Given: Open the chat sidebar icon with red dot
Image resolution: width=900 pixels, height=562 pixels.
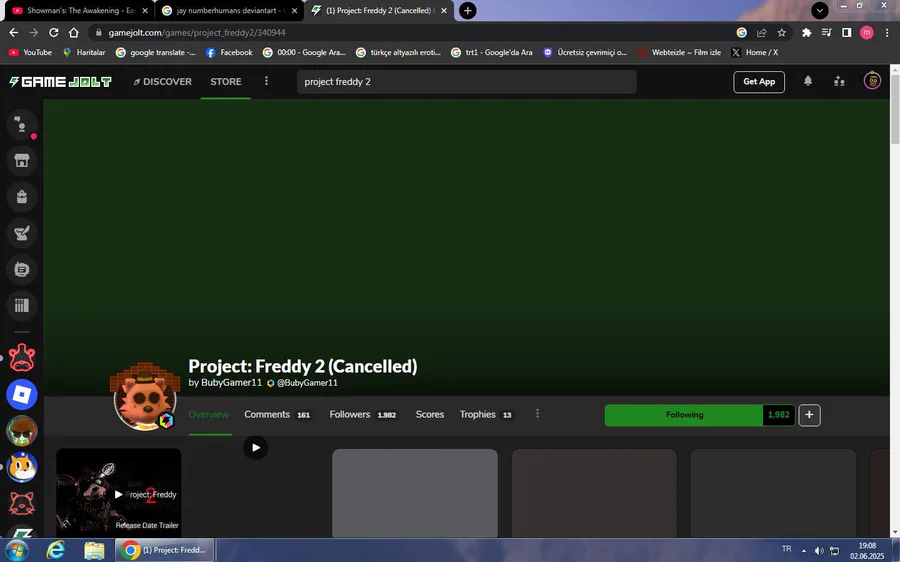Looking at the screenshot, I should point(22,125).
